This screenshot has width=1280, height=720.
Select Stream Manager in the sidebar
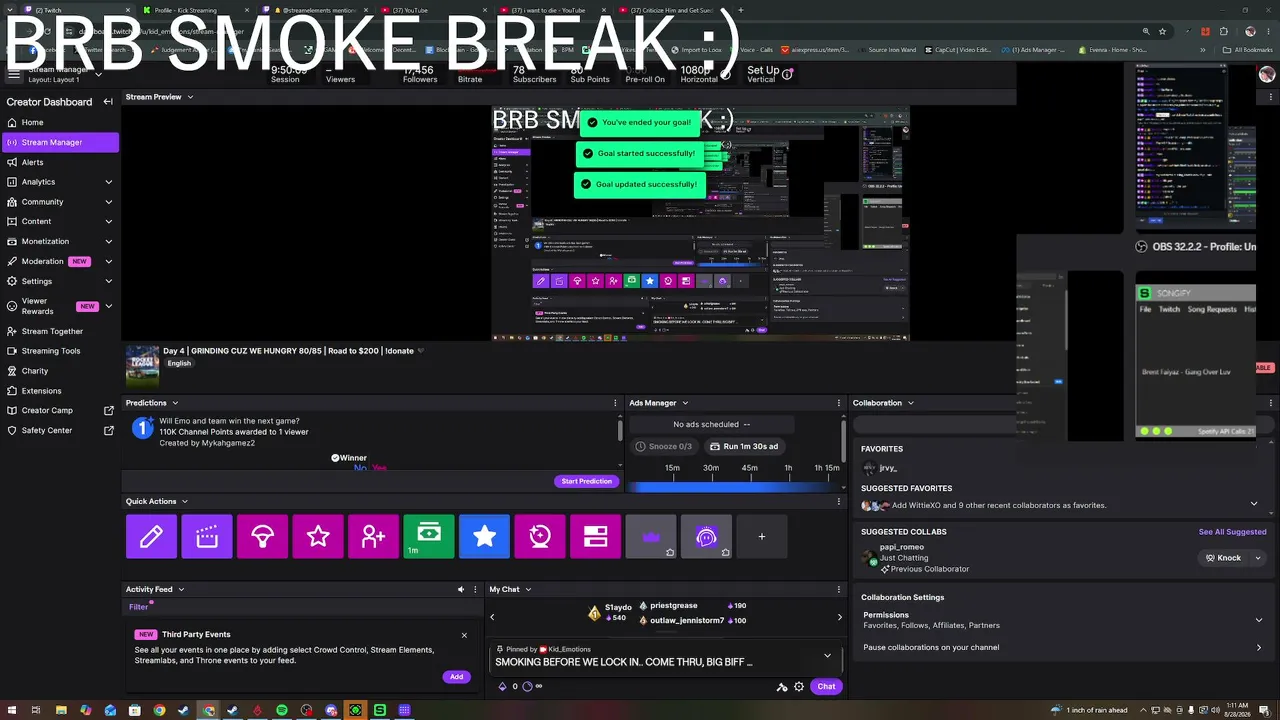click(60, 142)
